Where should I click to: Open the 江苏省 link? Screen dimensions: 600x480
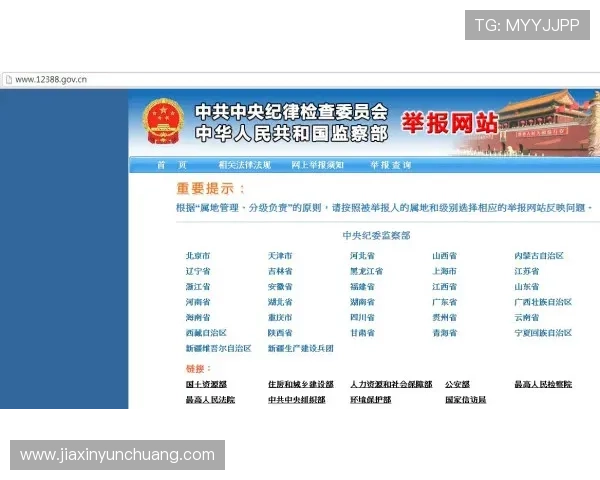(x=527, y=271)
